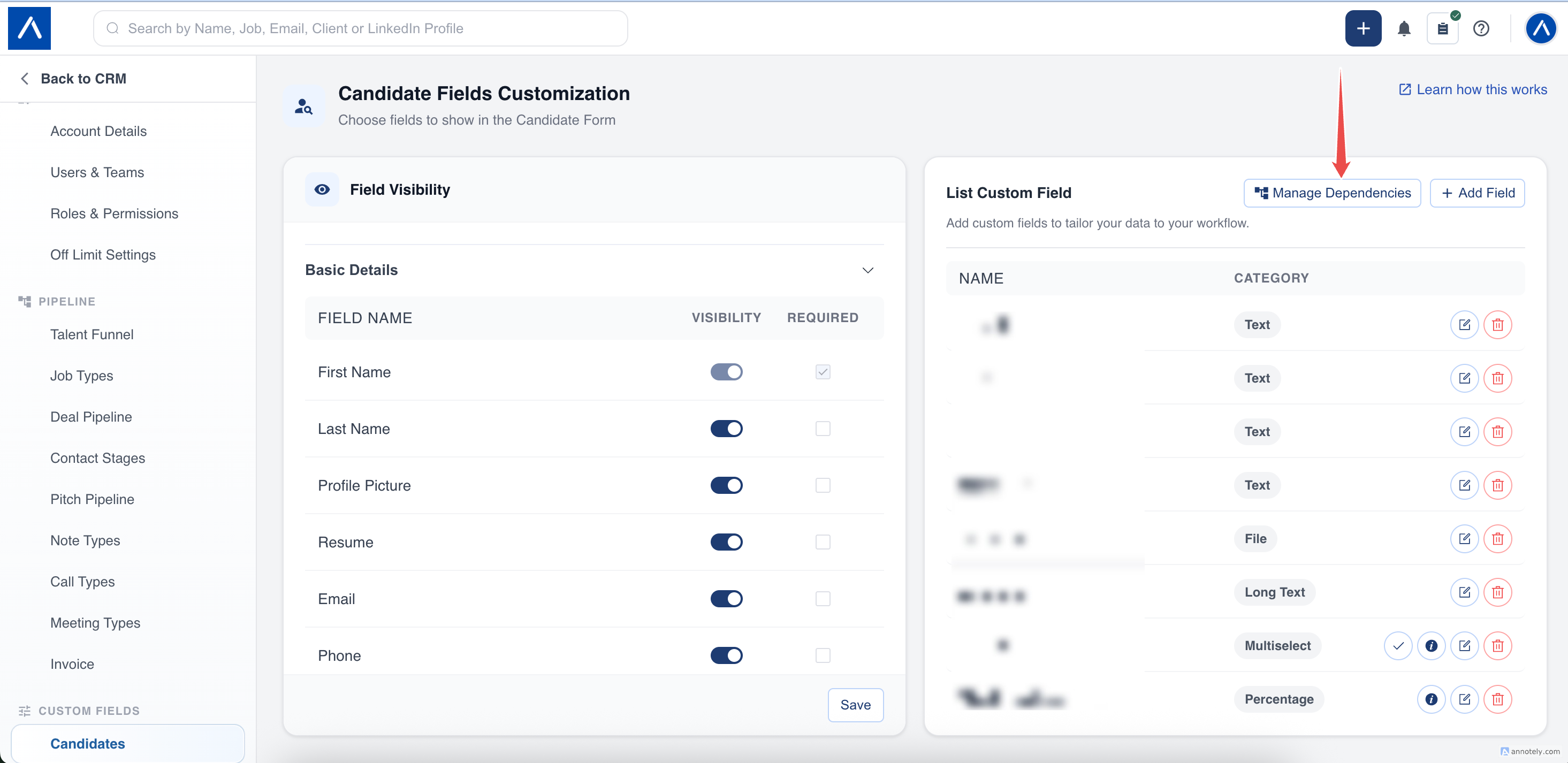The image size is (1568, 763).
Task: Click the 'File' category chip
Action: (x=1255, y=538)
